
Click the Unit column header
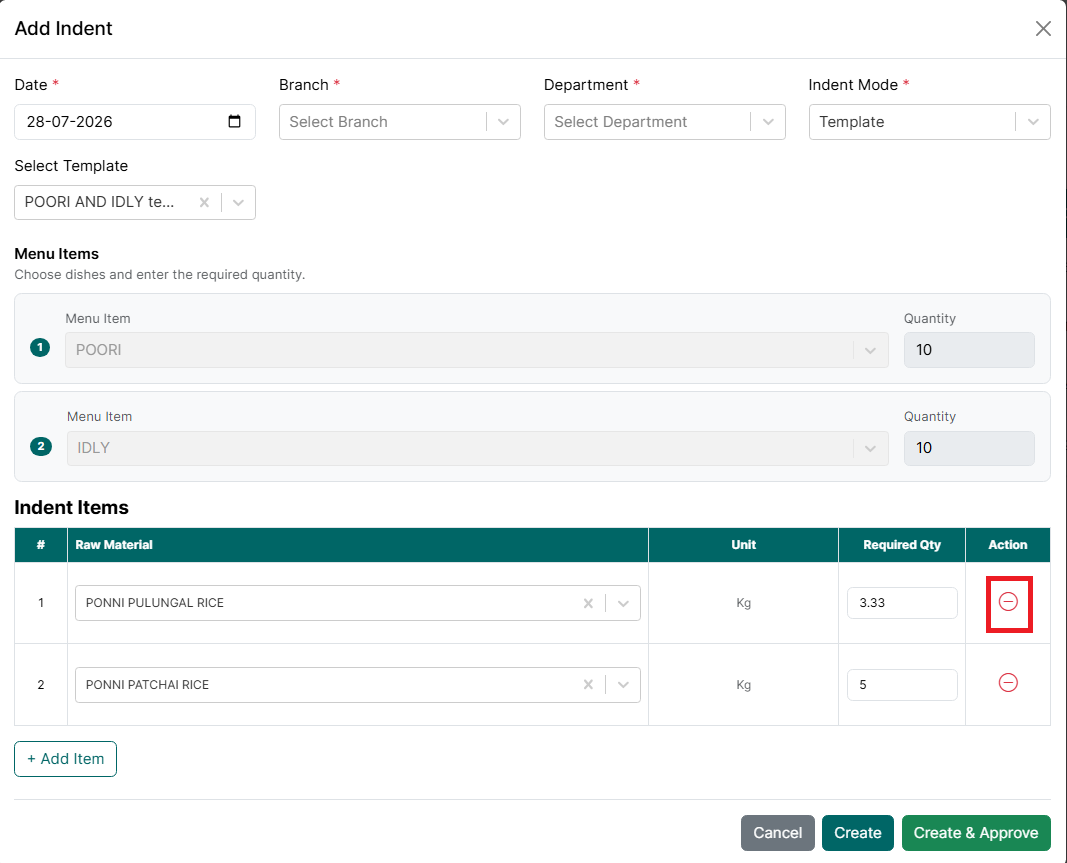tap(743, 544)
